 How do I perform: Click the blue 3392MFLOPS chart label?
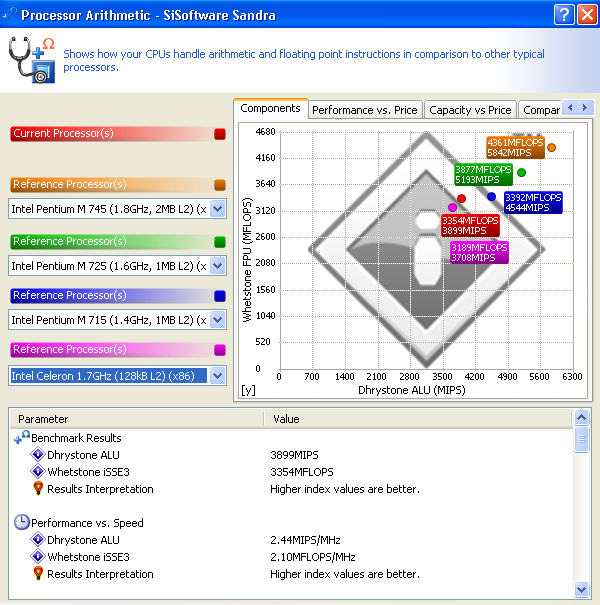[533, 203]
